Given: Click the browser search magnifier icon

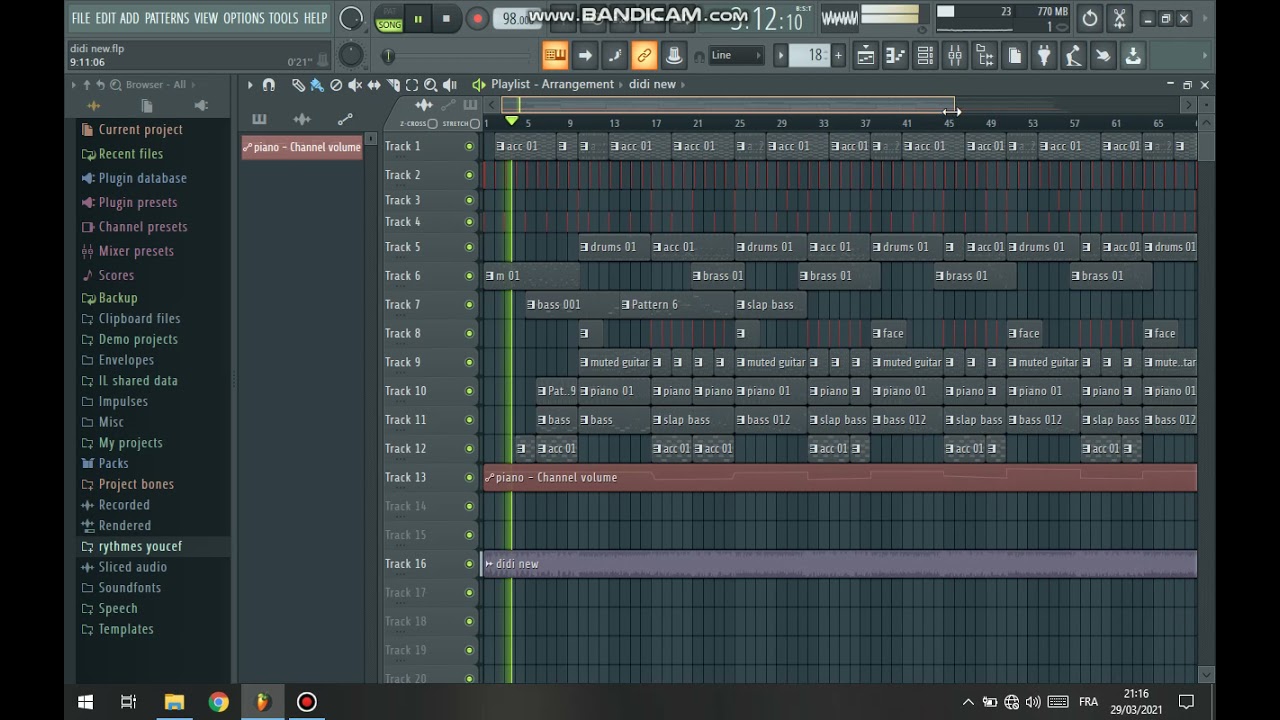Looking at the screenshot, I should click(x=116, y=85).
